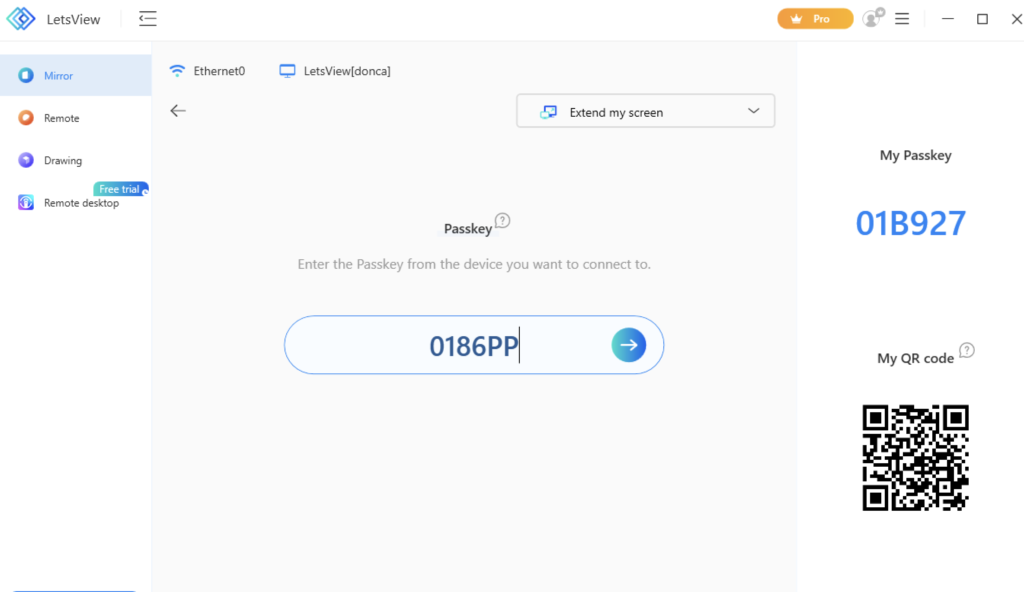
Task: Click the Passkey help question mark
Action: click(502, 221)
